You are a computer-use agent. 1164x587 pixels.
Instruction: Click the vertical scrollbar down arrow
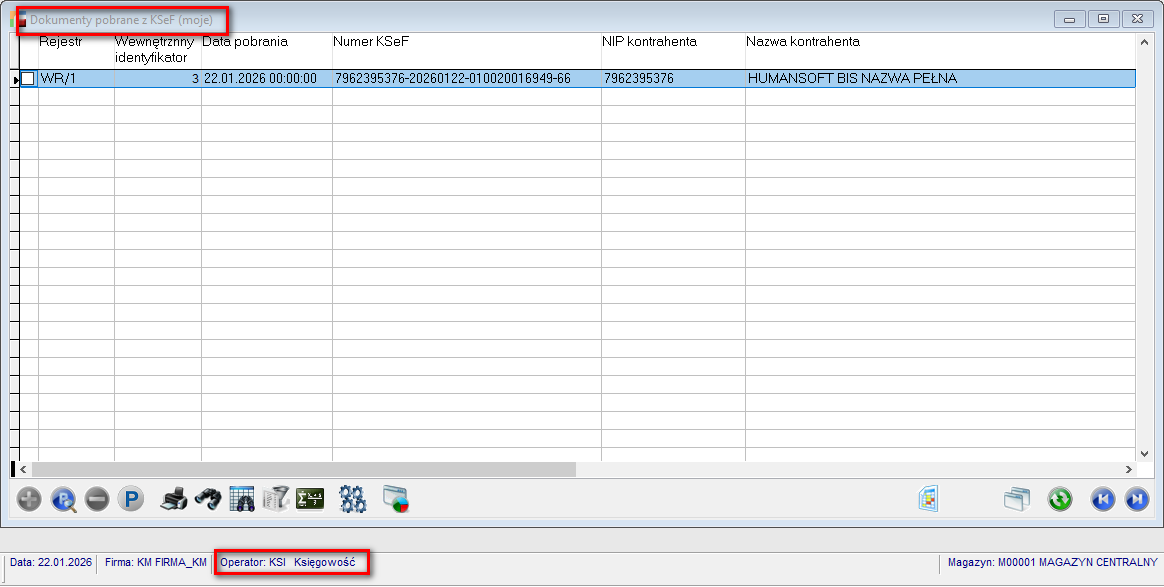click(x=1145, y=453)
